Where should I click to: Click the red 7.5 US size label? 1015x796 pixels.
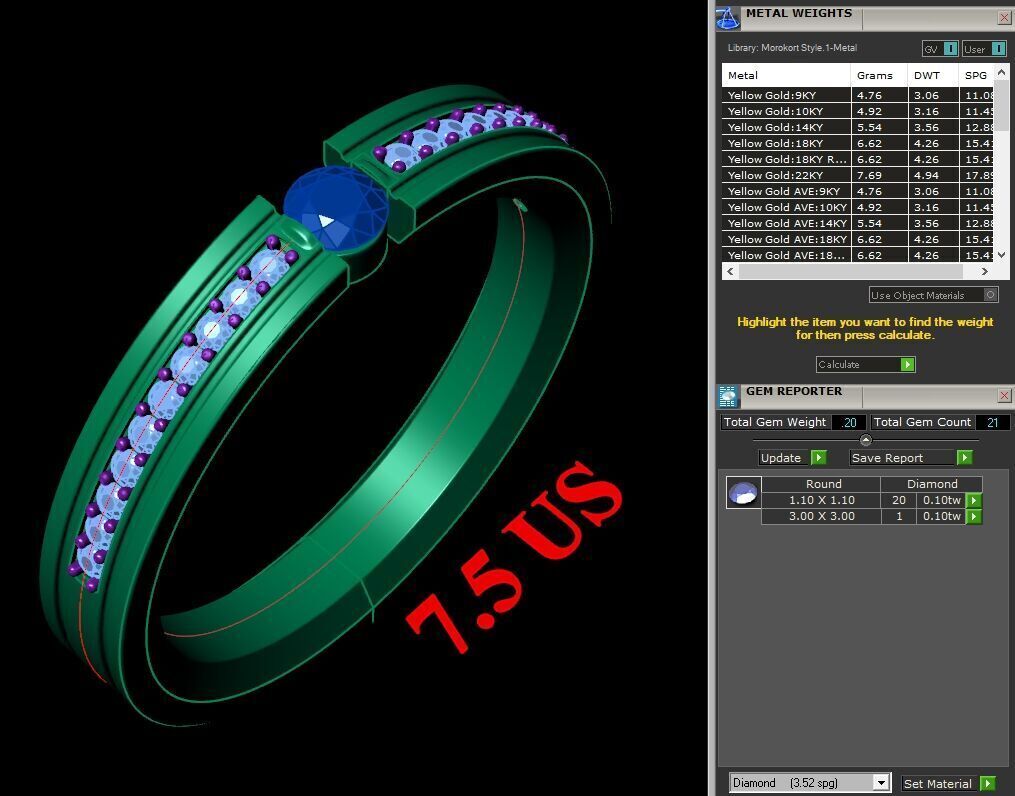[514, 558]
